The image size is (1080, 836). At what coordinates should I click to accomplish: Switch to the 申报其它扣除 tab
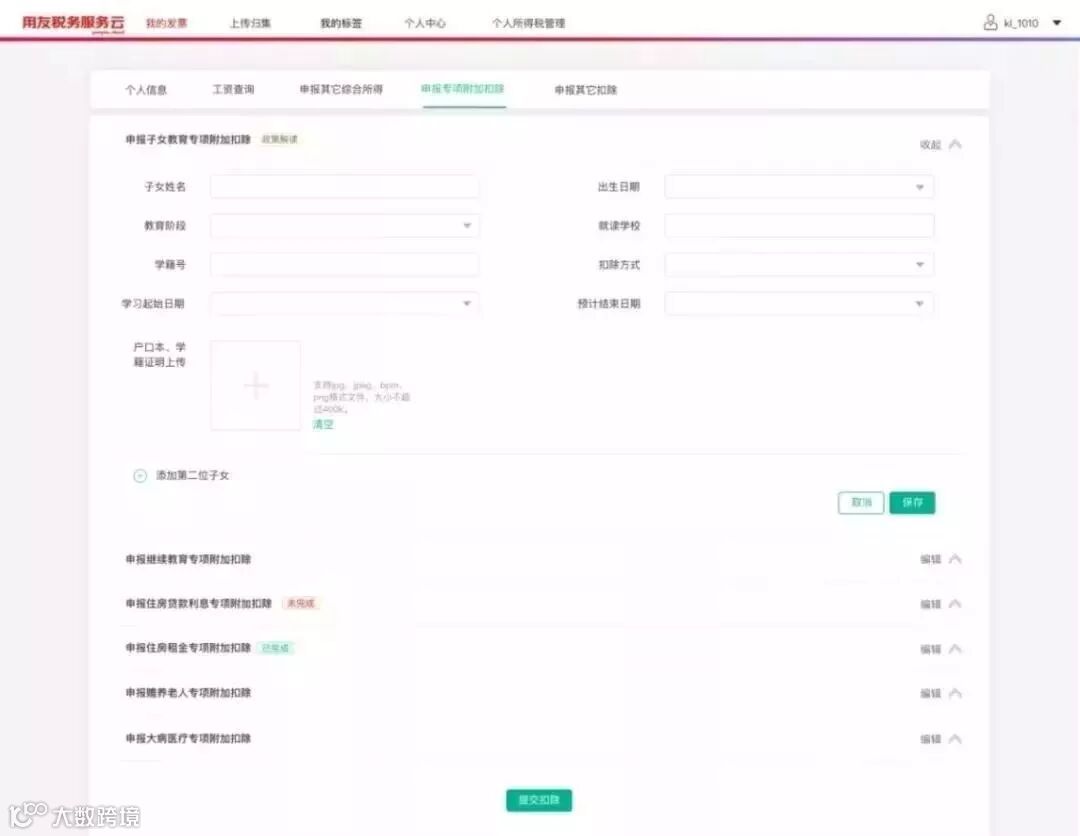pyautogui.click(x=586, y=90)
